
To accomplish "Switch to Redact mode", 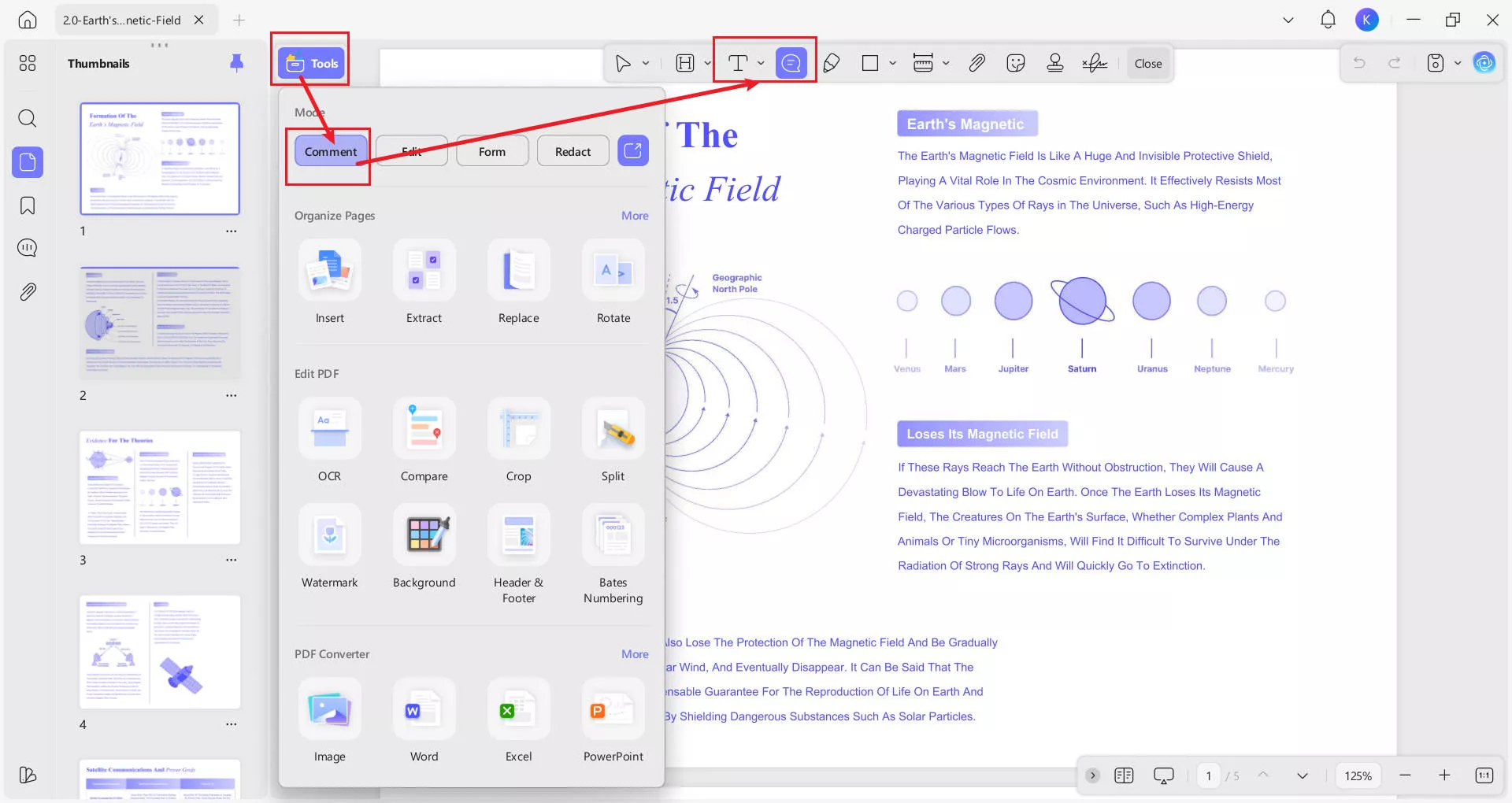I will [573, 151].
